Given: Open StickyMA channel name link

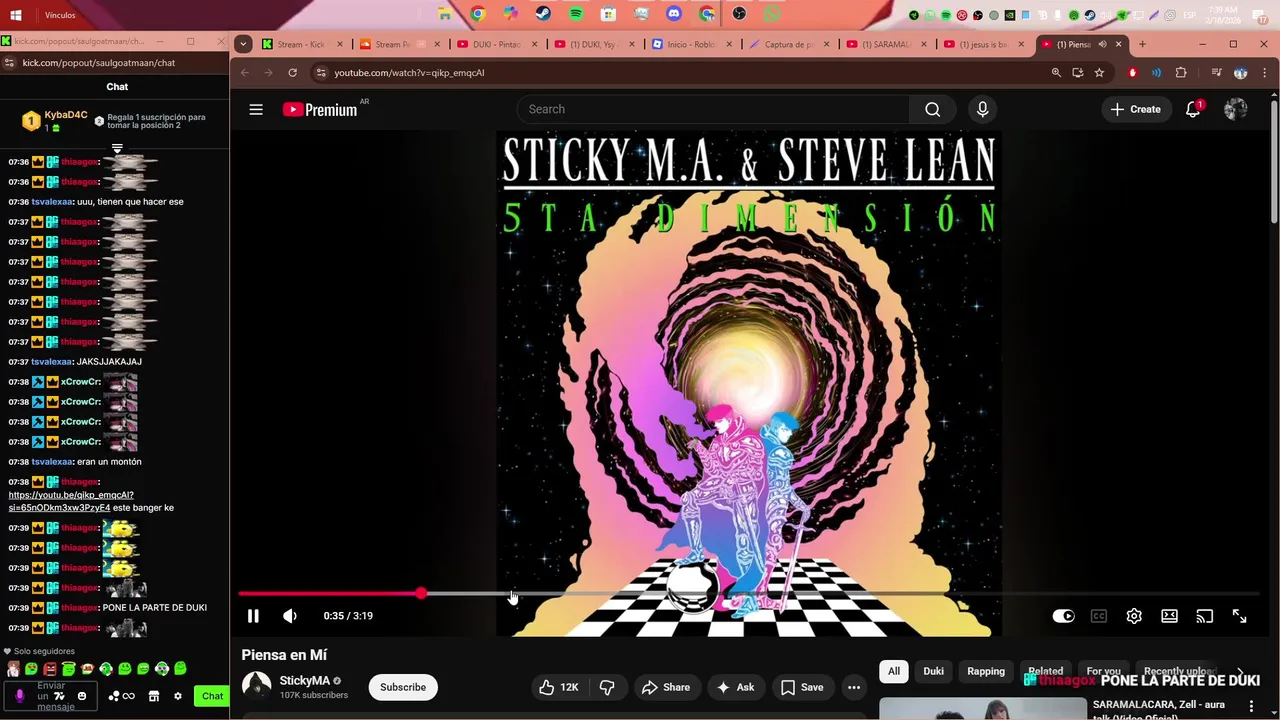Looking at the screenshot, I should (305, 681).
